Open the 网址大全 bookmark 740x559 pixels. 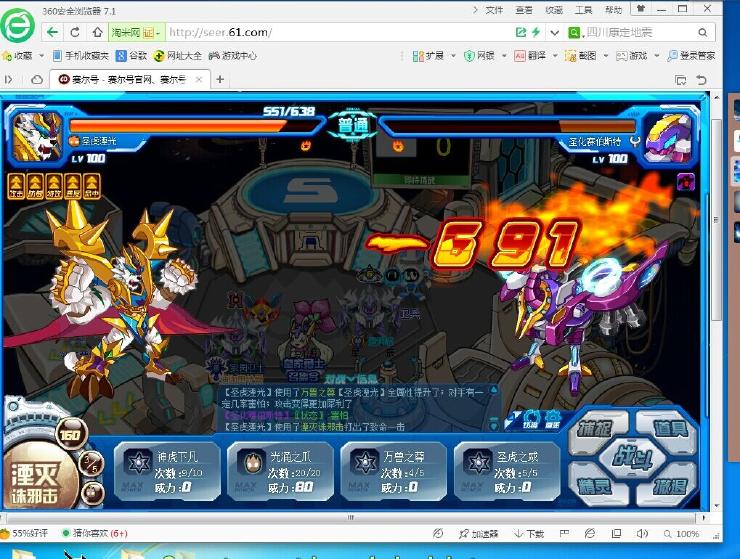[x=178, y=56]
